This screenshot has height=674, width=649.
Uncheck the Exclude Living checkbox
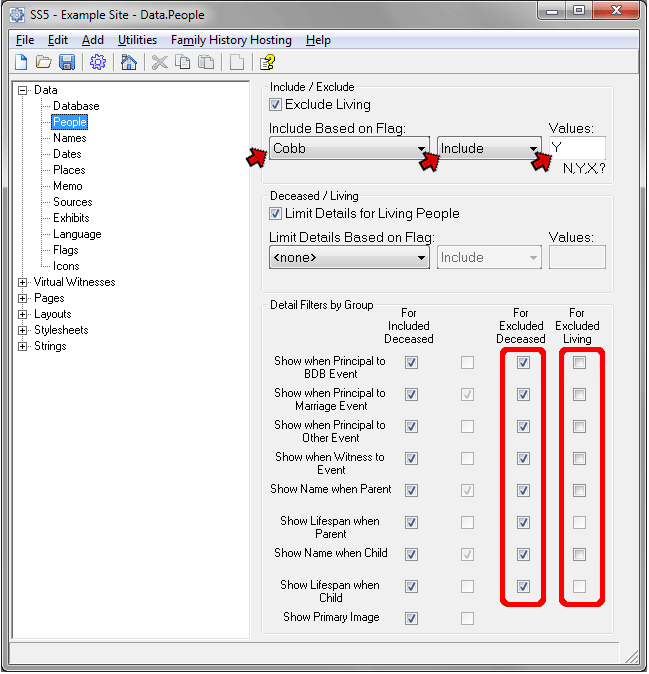(x=276, y=105)
